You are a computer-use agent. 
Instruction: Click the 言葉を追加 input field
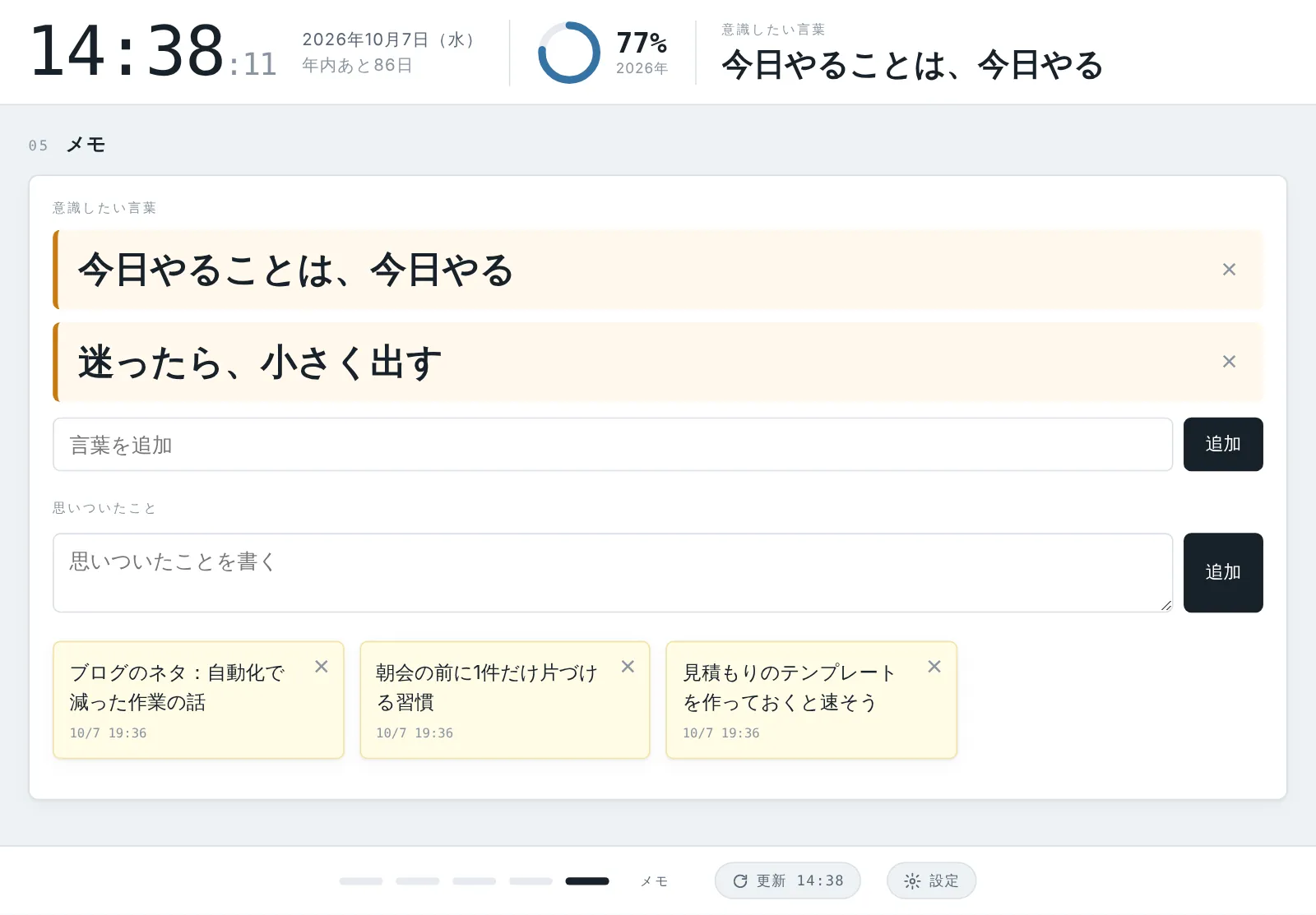(613, 445)
